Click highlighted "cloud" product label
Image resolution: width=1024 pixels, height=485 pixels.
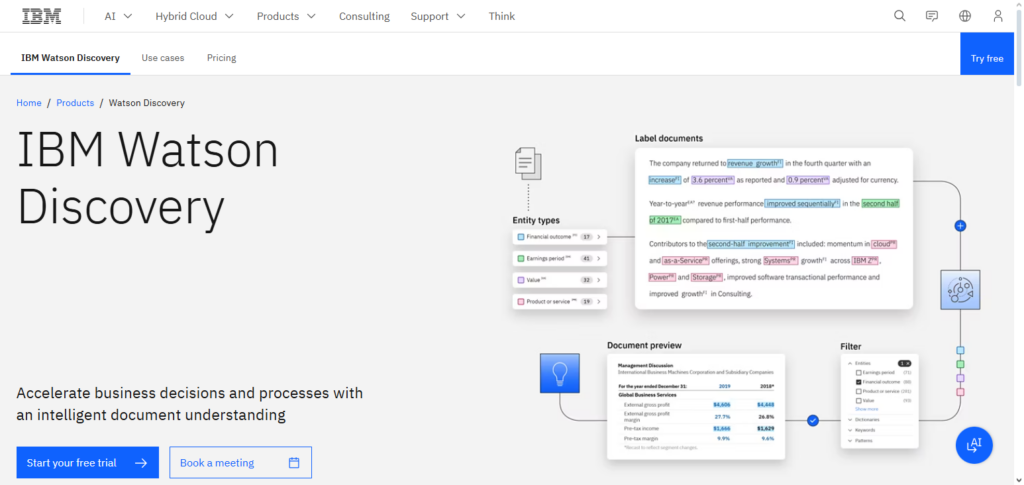884,244
